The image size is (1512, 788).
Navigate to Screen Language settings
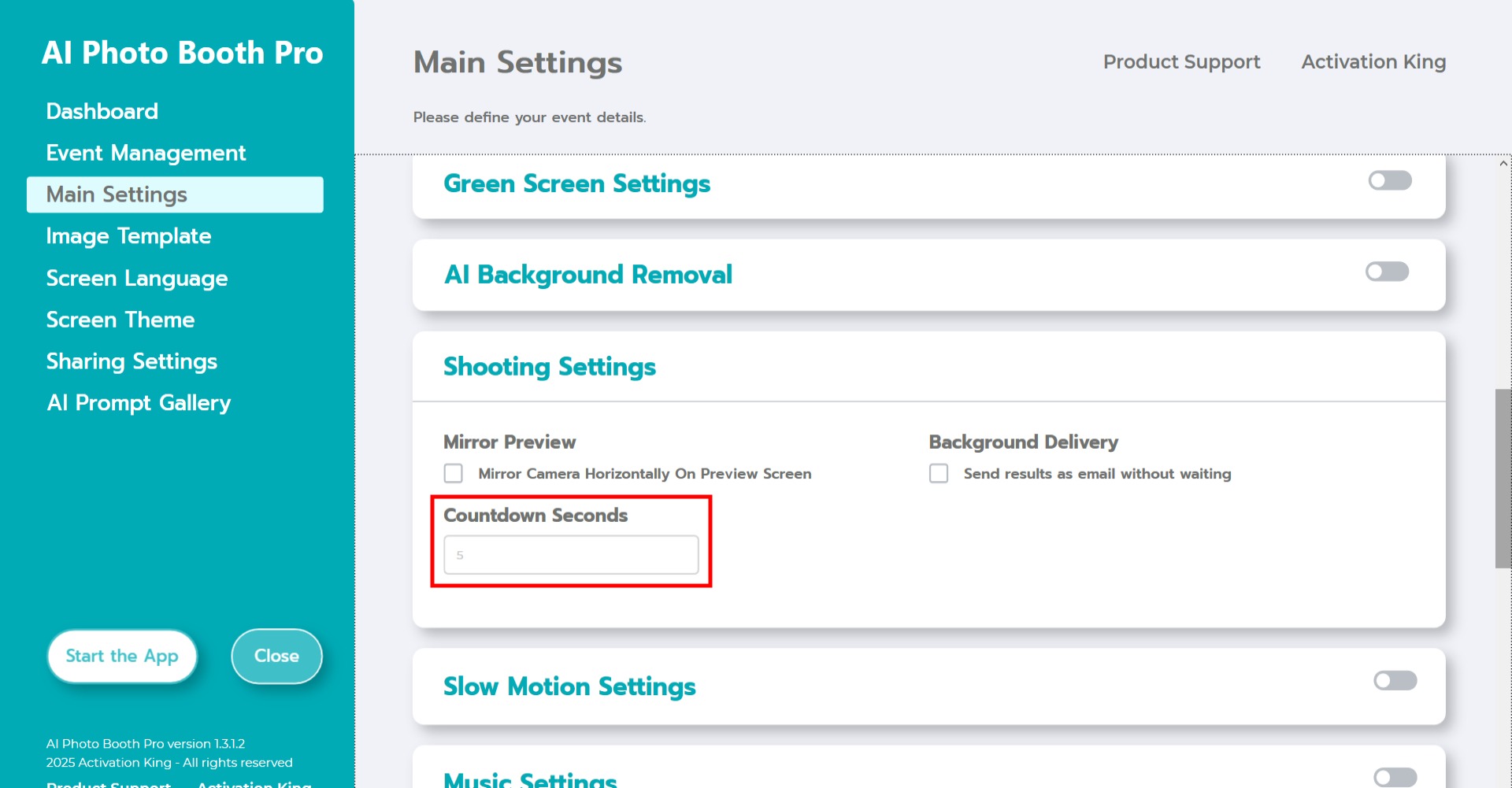tap(136, 278)
